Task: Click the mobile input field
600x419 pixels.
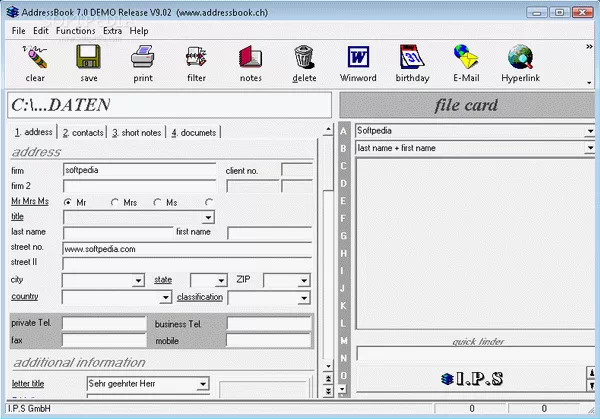Action: 269,340
